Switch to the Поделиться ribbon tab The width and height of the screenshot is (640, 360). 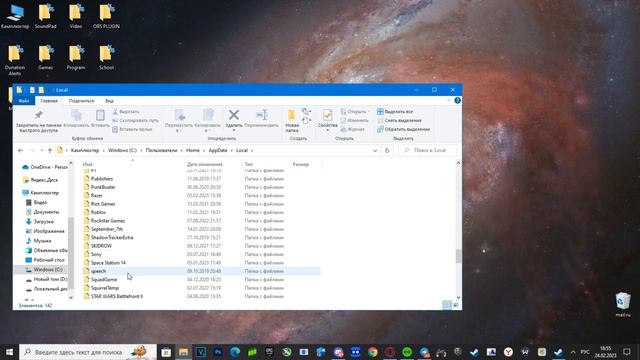coord(81,101)
